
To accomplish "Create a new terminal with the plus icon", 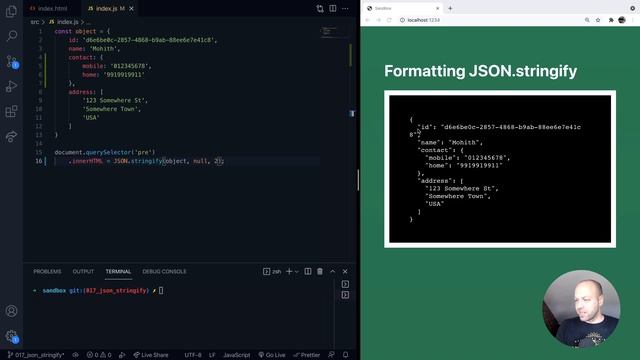I will (289, 271).
